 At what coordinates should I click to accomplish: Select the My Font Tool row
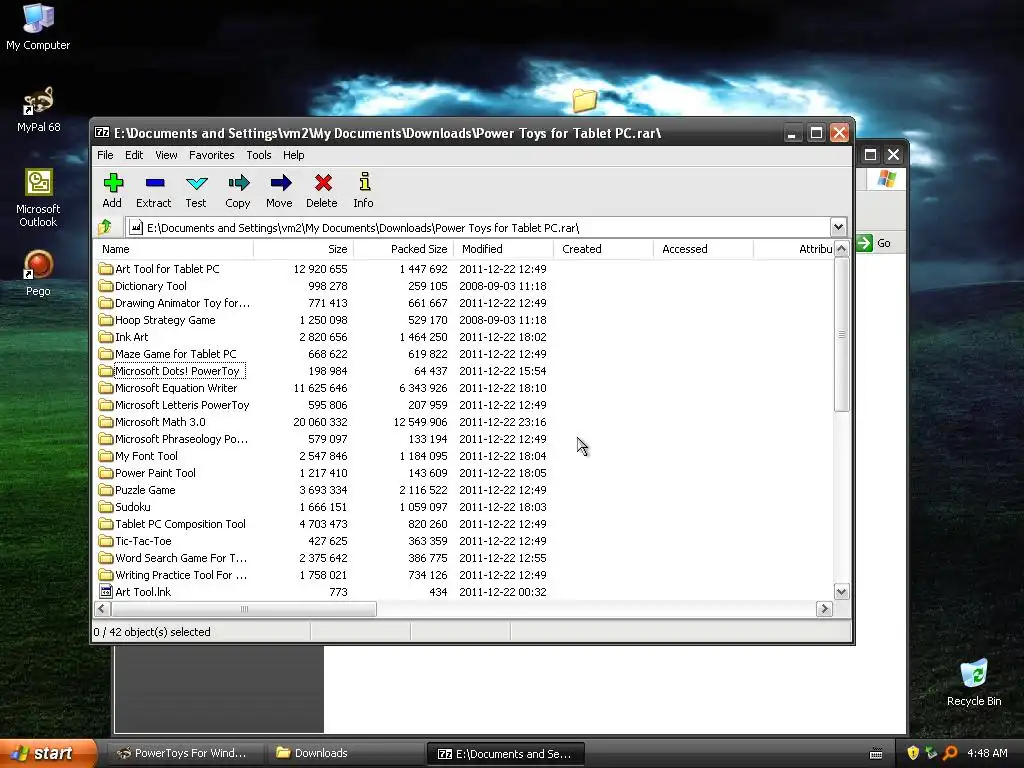[464, 455]
